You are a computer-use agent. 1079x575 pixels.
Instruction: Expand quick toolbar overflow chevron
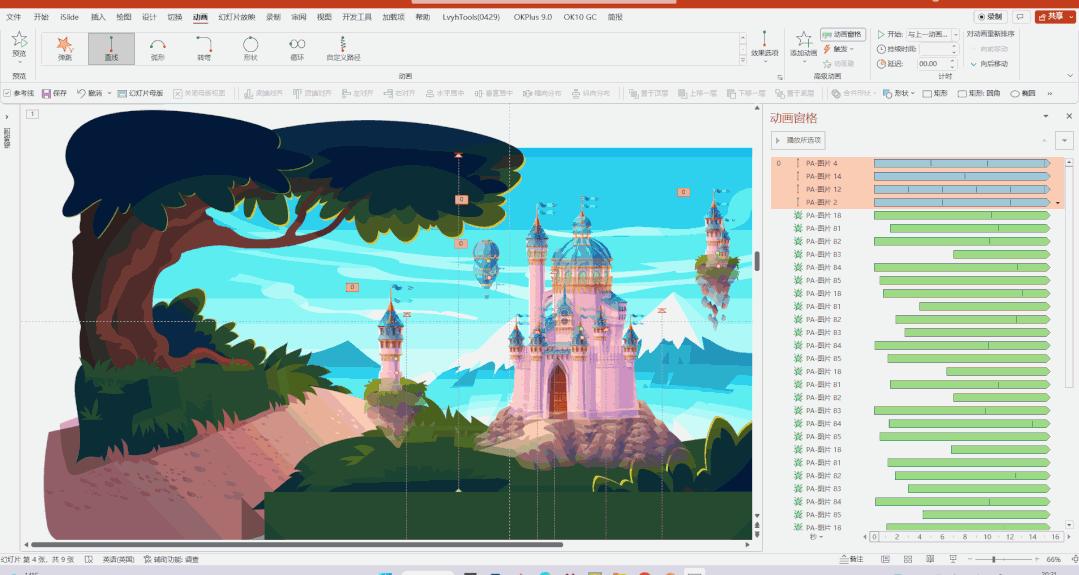tap(1049, 94)
